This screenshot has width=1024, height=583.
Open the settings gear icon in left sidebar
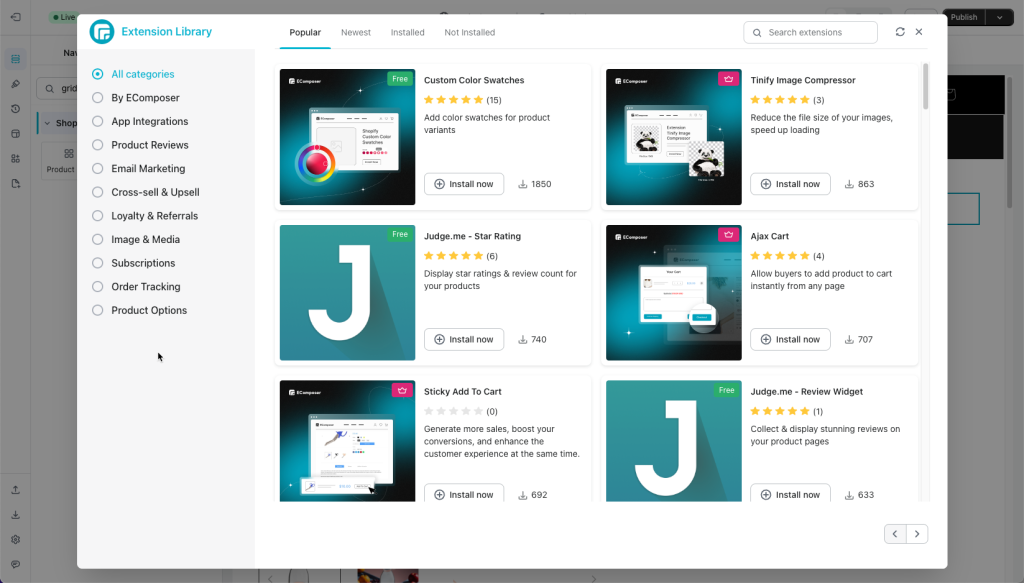16,540
